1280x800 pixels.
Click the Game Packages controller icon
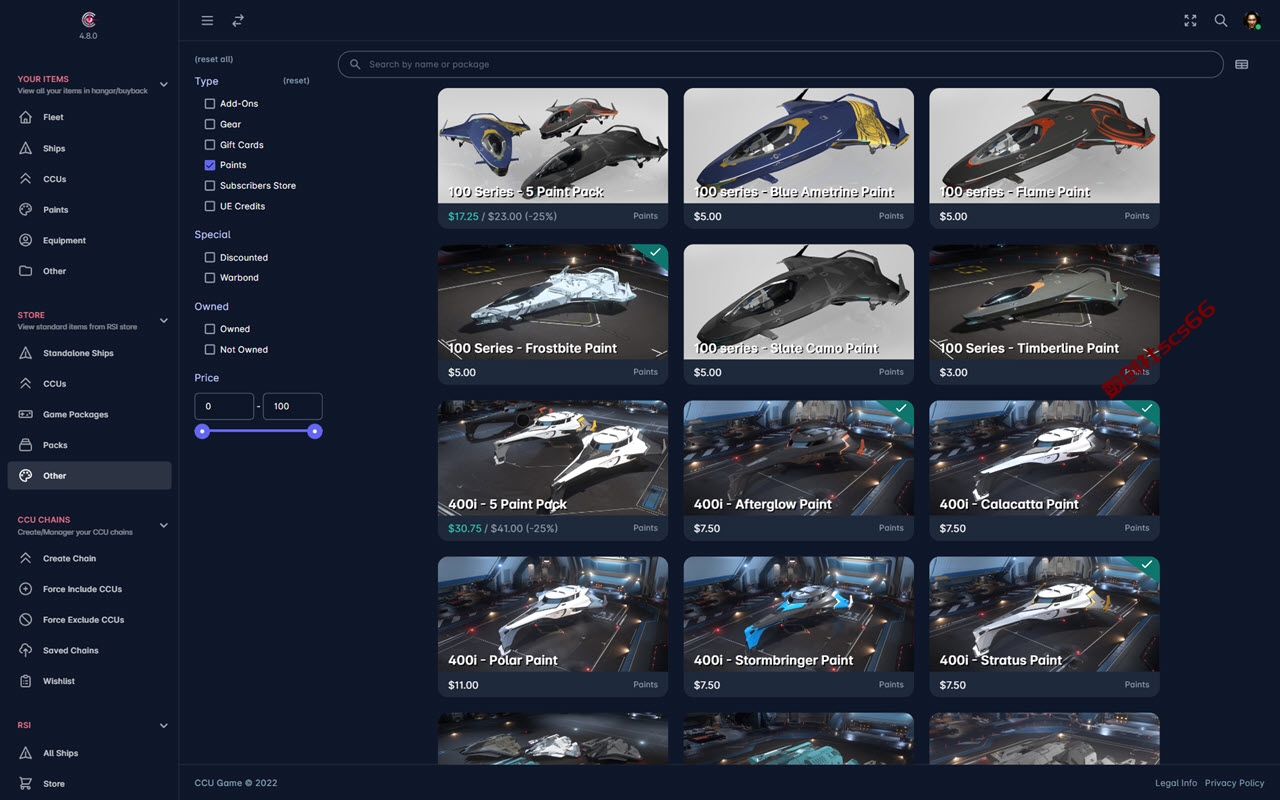coord(26,414)
